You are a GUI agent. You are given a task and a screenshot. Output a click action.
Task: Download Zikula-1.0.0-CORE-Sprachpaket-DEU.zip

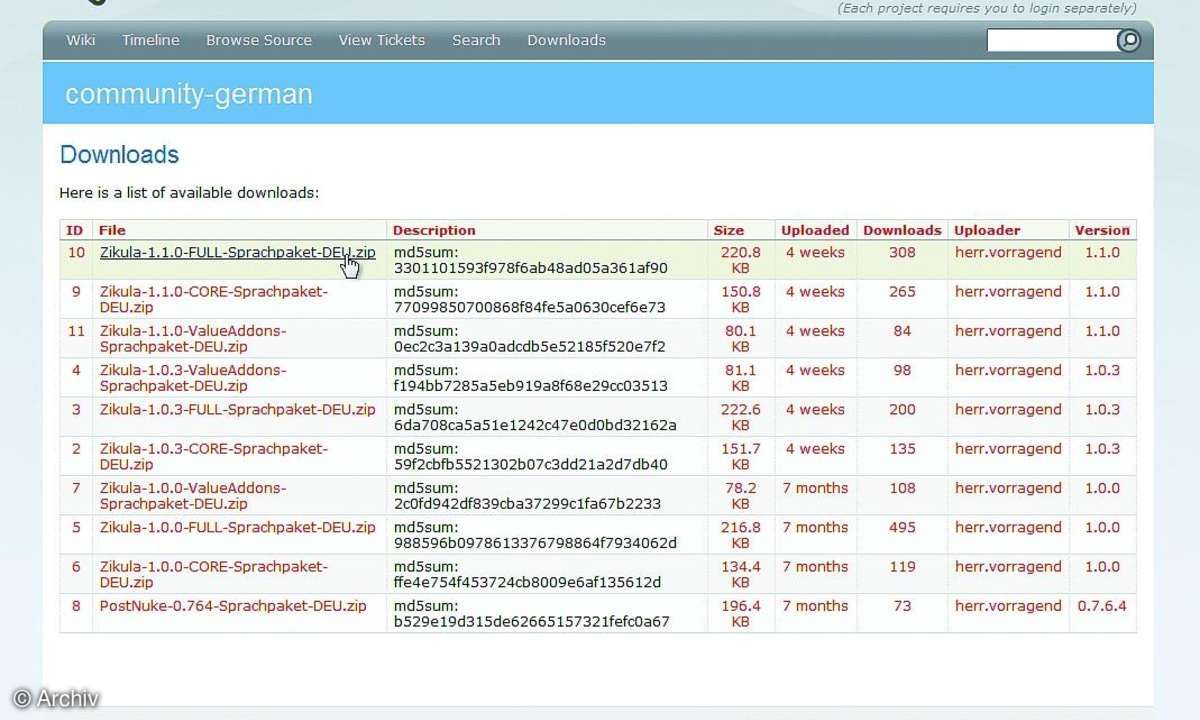(213, 575)
